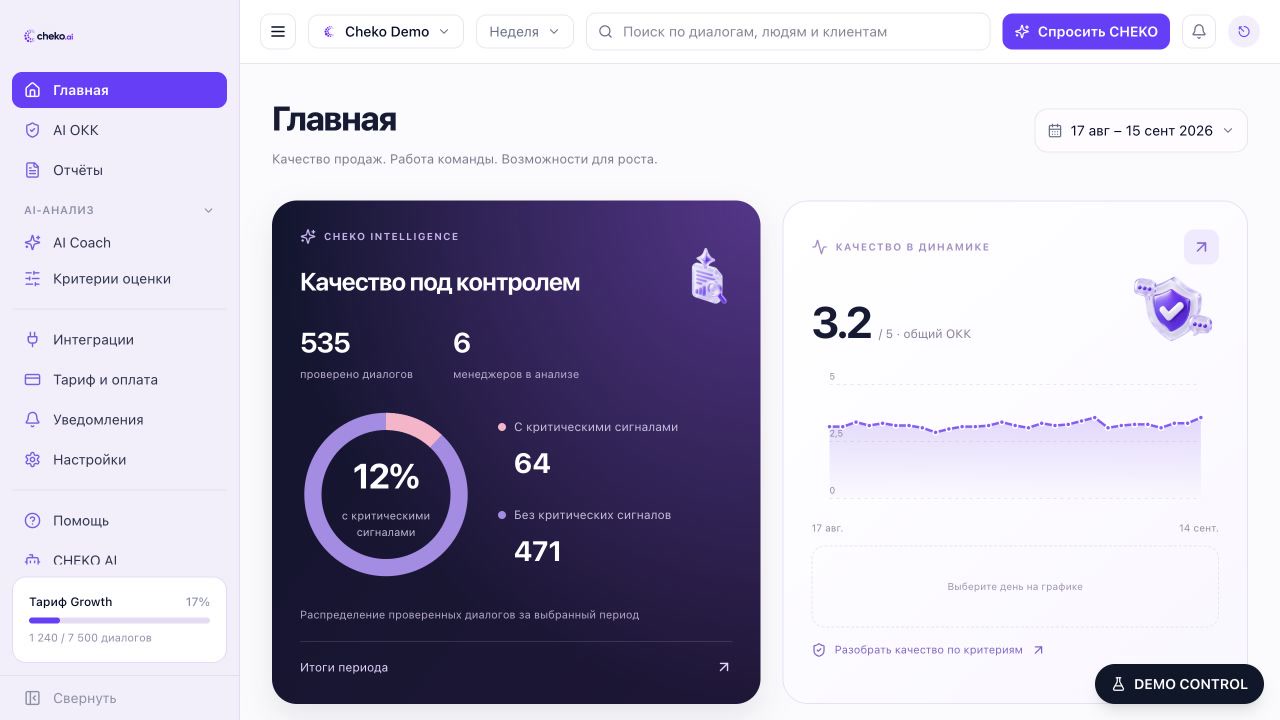Screen dimensions: 1280x720
Task: Click the sparkle icon beside AI Coach
Action: point(32,243)
